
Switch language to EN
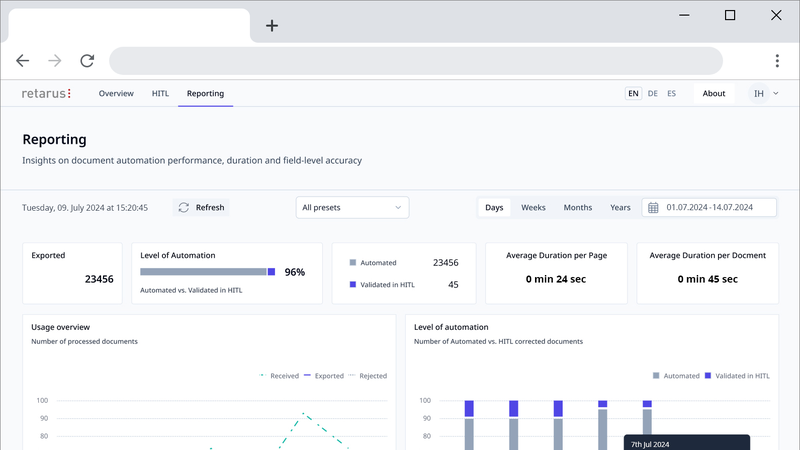pos(633,94)
